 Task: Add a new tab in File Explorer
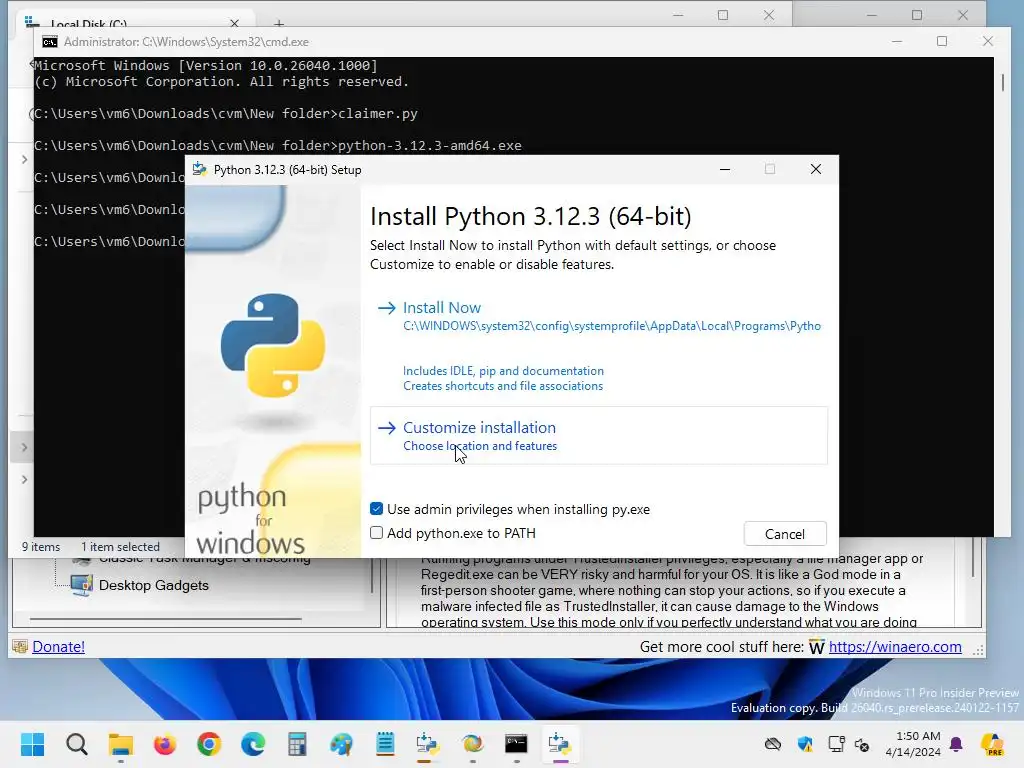[x=279, y=24]
